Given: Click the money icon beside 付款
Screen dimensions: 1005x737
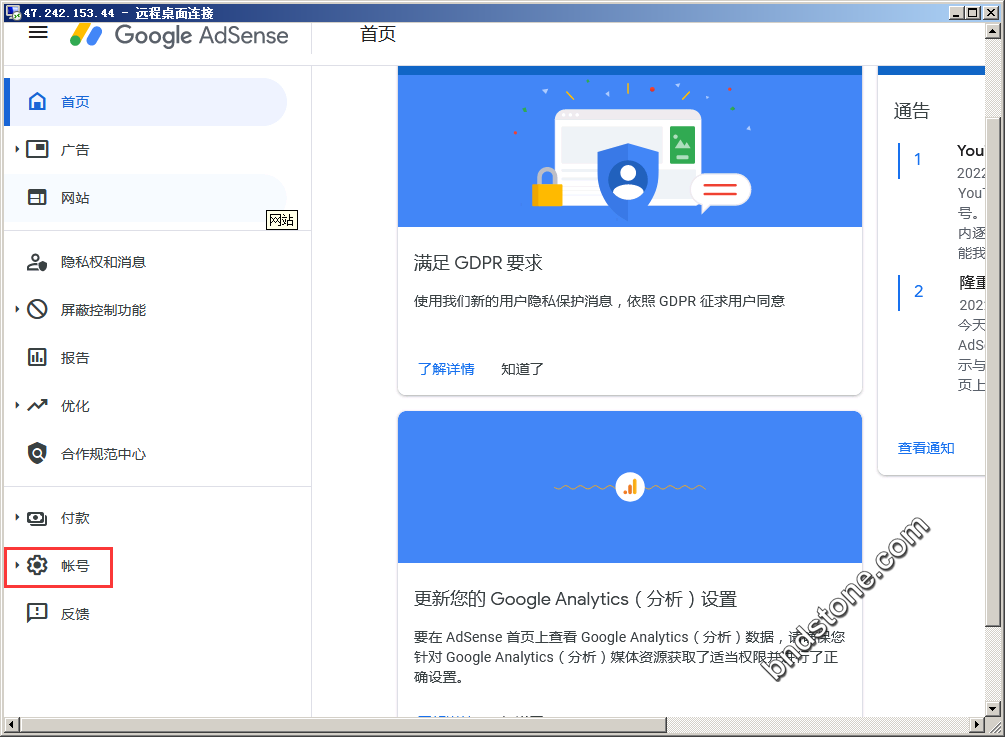Looking at the screenshot, I should click(x=37, y=518).
